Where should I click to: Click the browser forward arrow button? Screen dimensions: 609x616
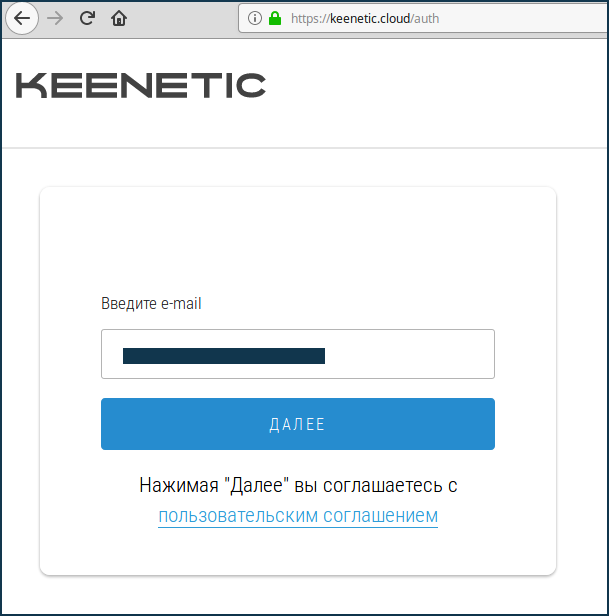click(55, 18)
